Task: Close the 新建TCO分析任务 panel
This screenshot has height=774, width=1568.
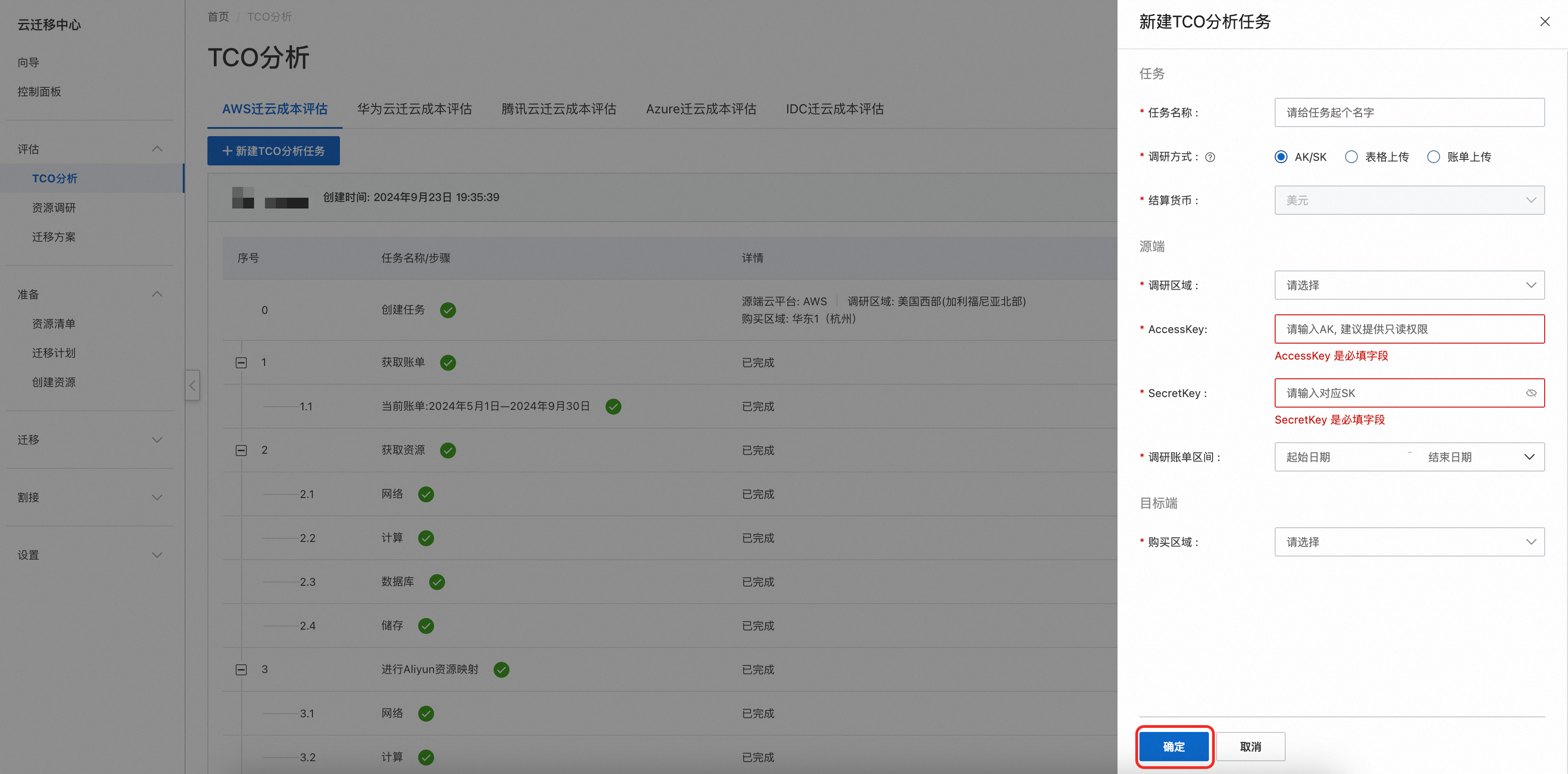Action: click(1544, 22)
